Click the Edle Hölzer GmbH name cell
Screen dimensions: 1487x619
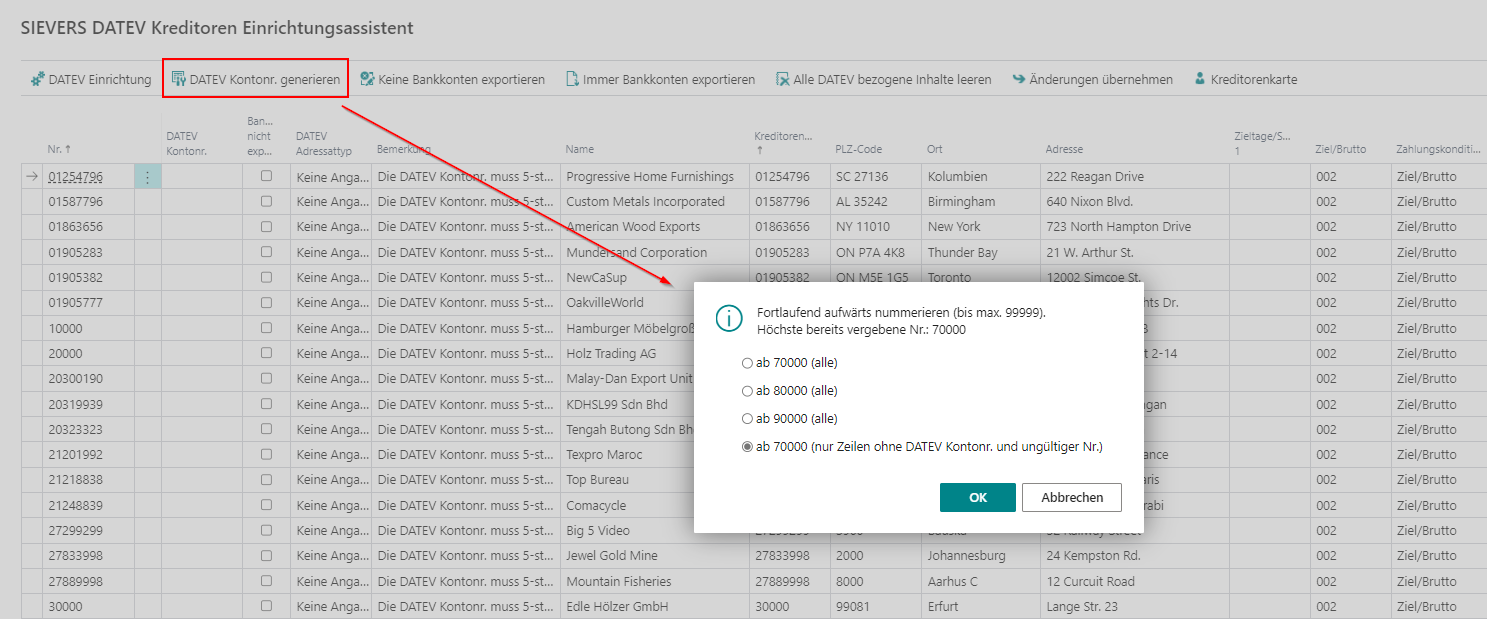(616, 606)
